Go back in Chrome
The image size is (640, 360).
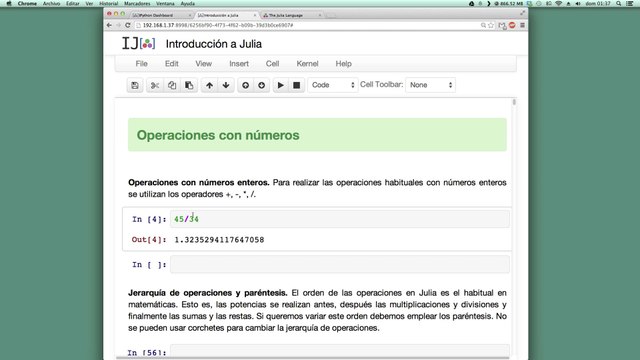(109, 25)
